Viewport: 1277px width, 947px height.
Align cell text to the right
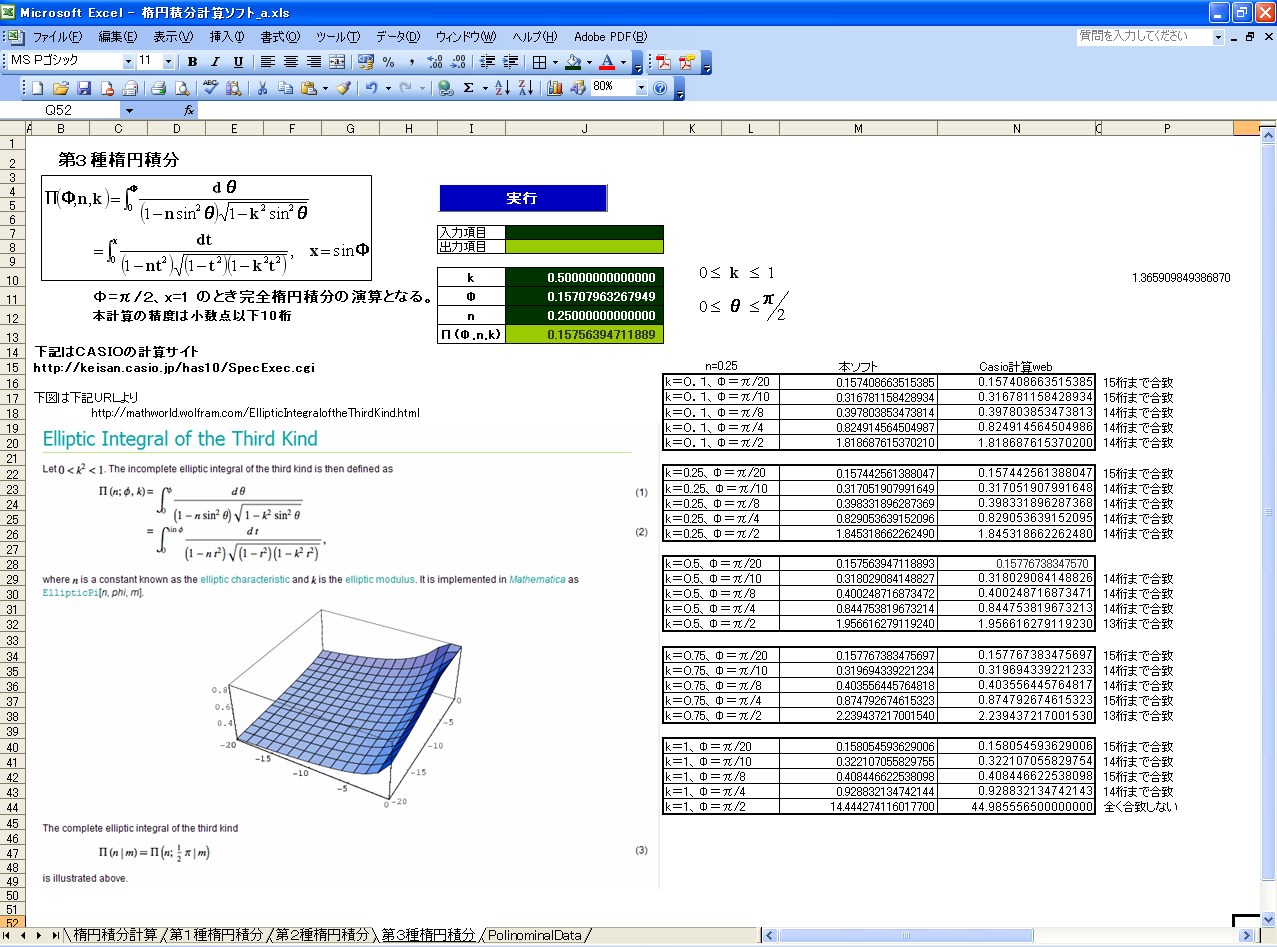[314, 62]
